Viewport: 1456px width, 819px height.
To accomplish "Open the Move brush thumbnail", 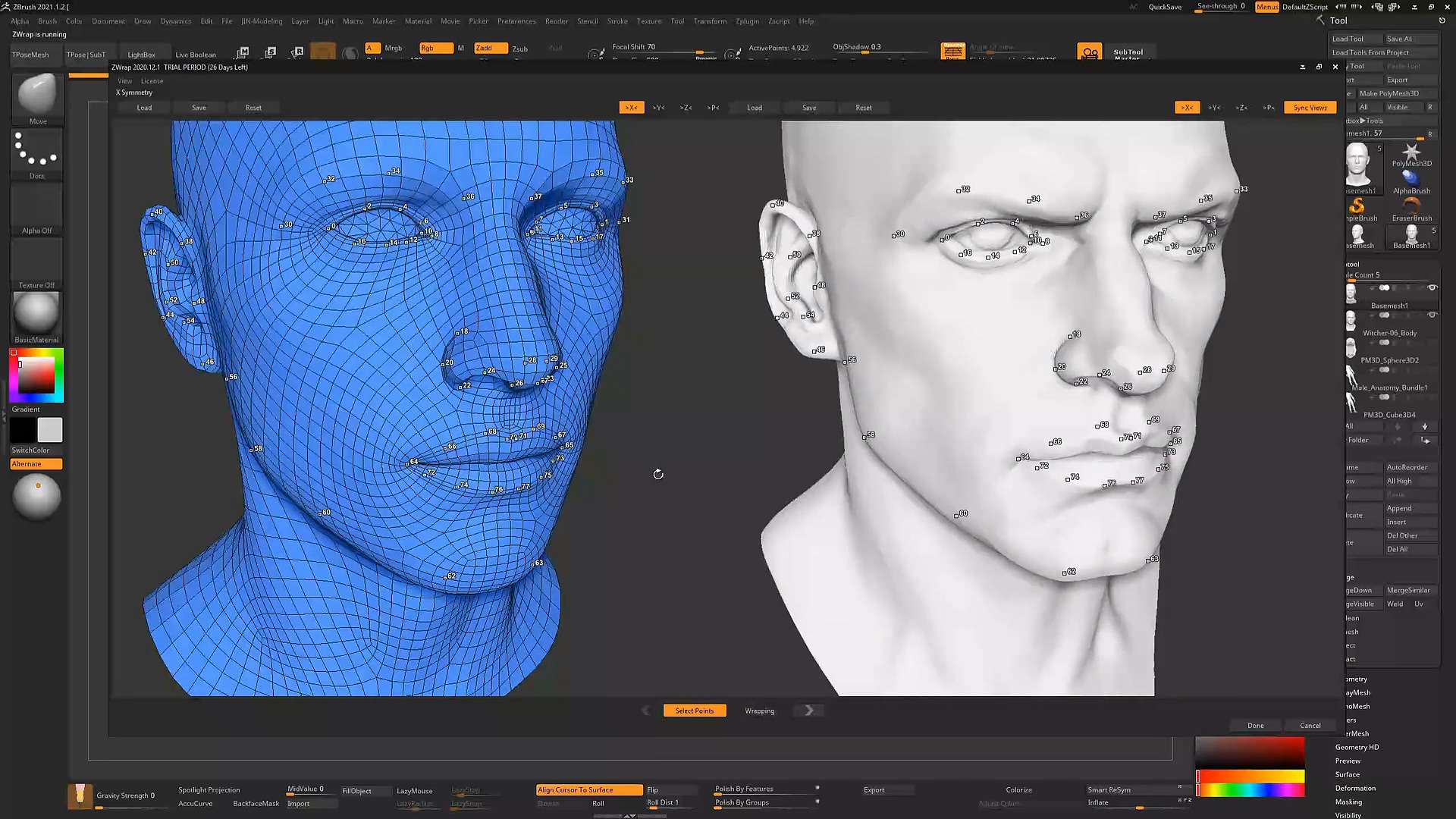I will (37, 96).
